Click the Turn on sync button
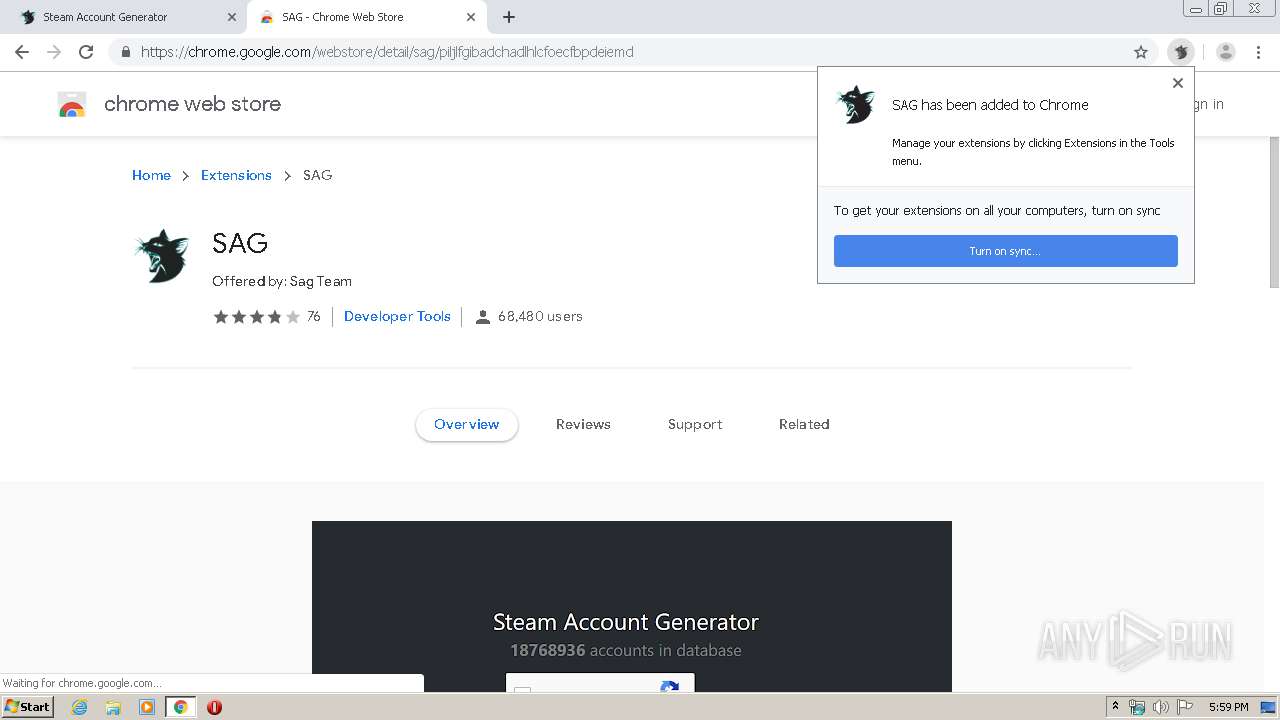Image resolution: width=1280 pixels, height=720 pixels. [1006, 251]
